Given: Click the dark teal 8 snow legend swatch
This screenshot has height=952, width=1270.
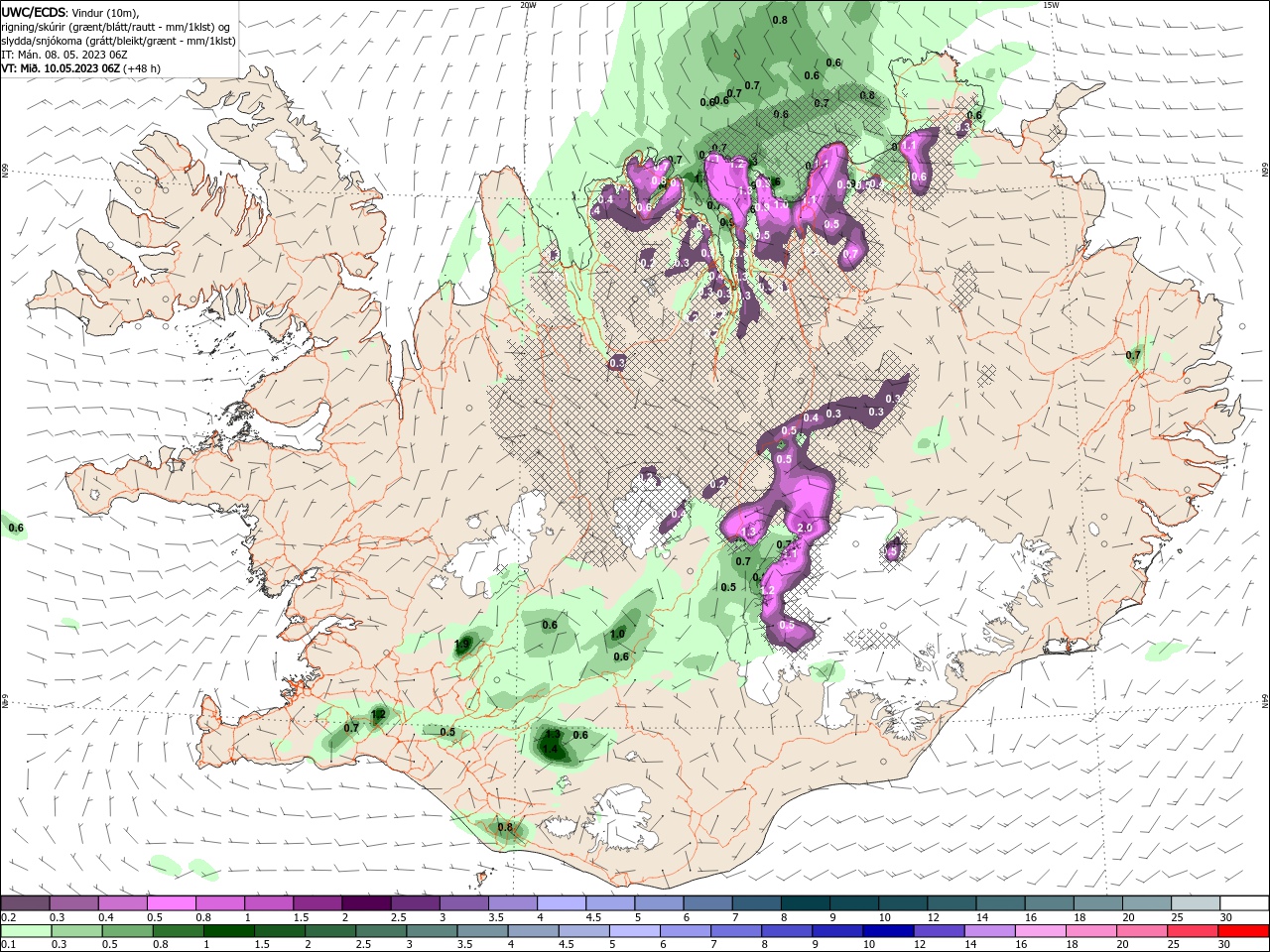Looking at the screenshot, I should 805,903.
